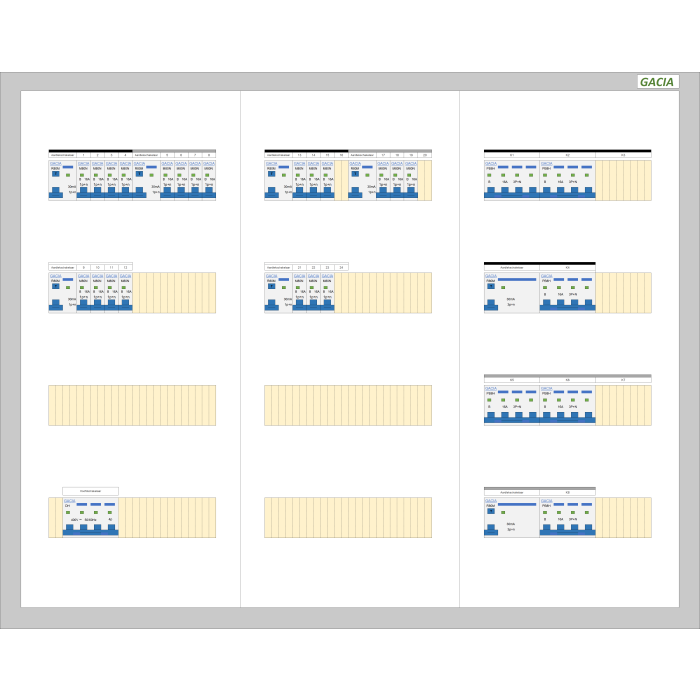This screenshot has height=700, width=700.
Task: Select second three-phase breaker in top-right row
Action: [566, 180]
